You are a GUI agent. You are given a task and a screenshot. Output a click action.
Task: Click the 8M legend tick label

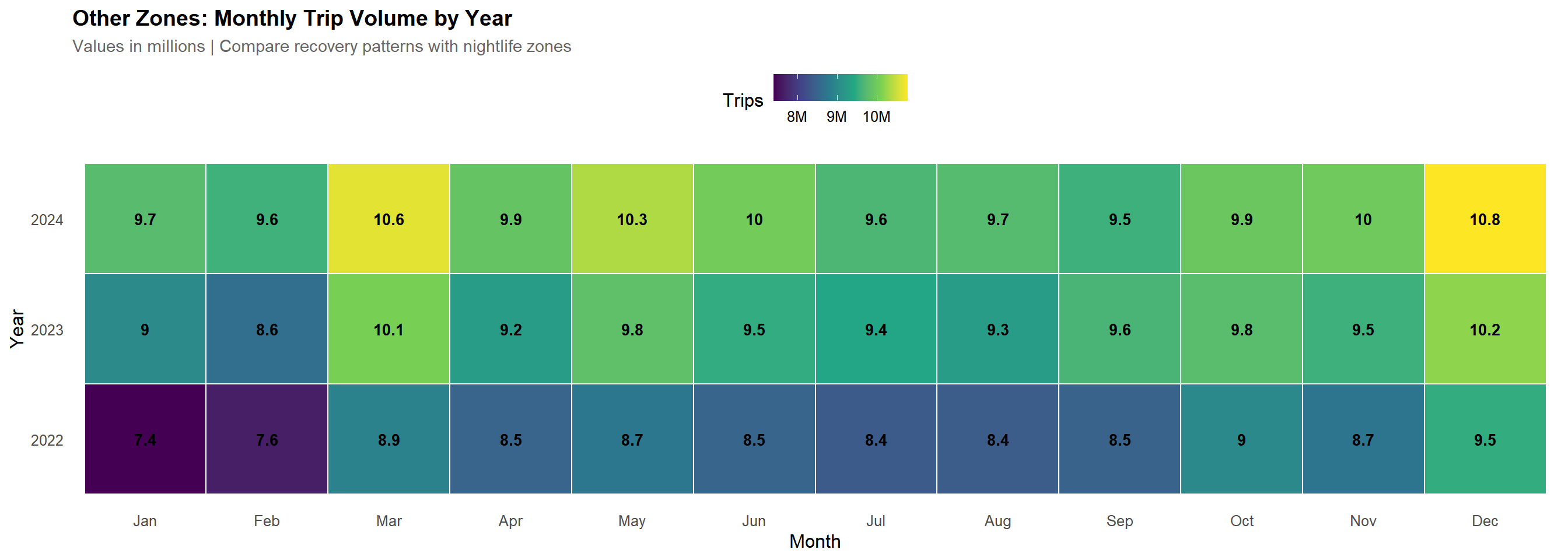796,117
